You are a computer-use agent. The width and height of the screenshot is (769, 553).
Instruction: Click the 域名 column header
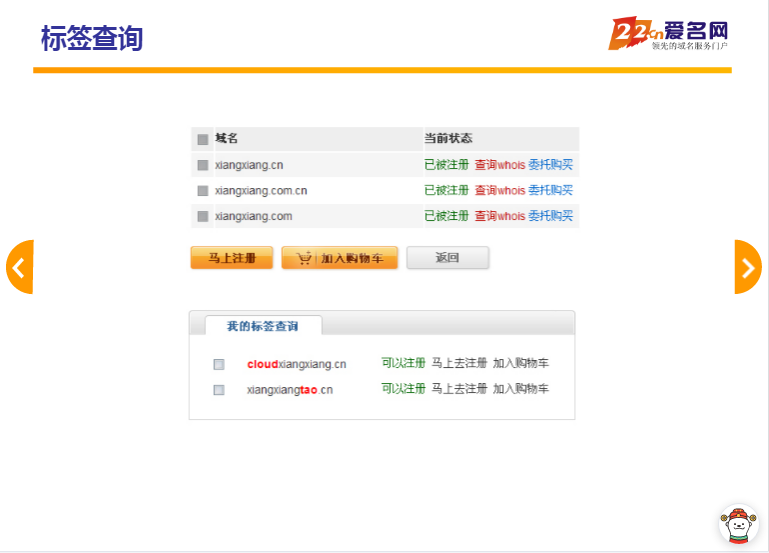(227, 138)
